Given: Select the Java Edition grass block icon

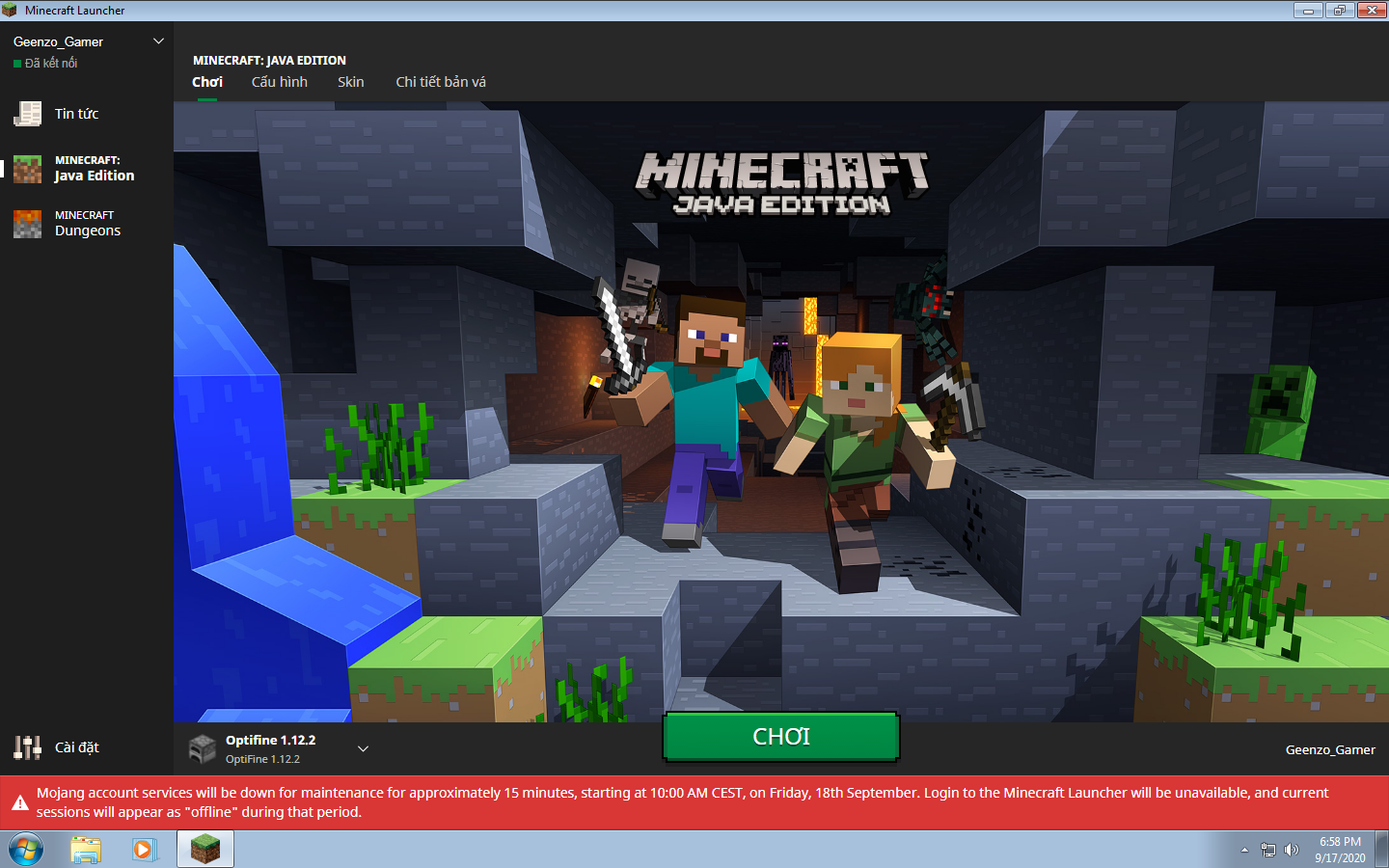Looking at the screenshot, I should tap(28, 169).
